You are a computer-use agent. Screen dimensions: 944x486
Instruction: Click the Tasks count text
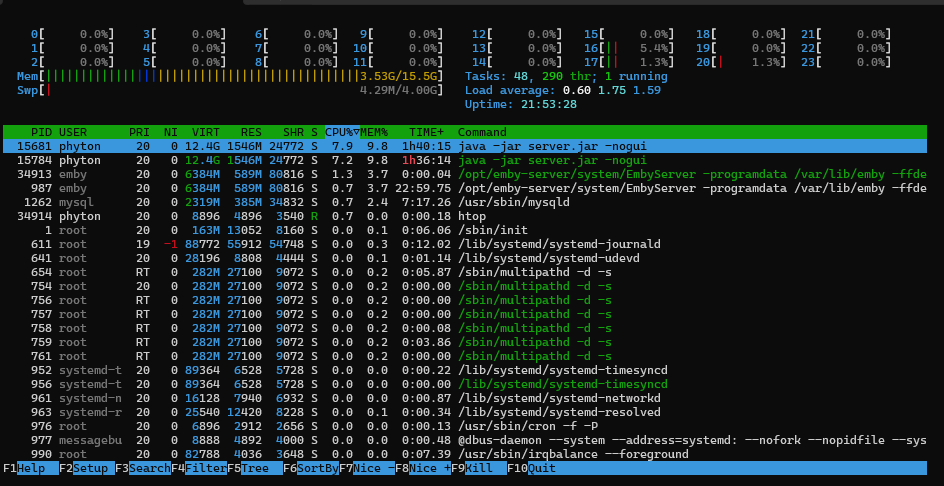click(566, 76)
